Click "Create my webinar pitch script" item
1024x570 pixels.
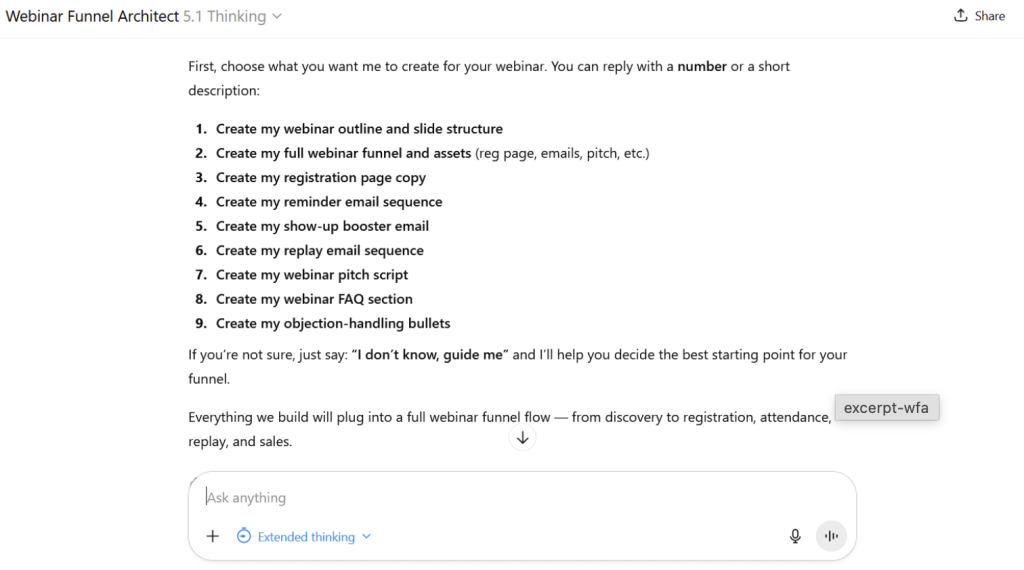tap(312, 275)
